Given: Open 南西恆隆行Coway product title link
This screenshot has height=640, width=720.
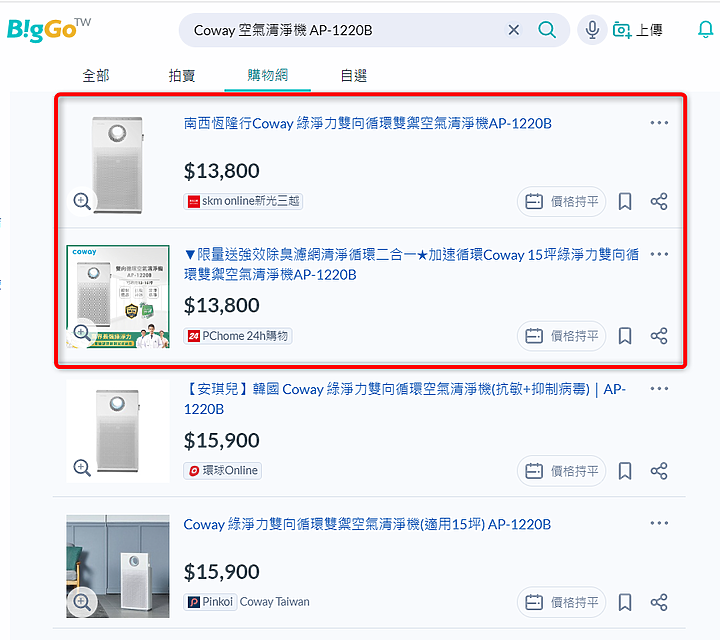Looking at the screenshot, I should pyautogui.click(x=367, y=123).
